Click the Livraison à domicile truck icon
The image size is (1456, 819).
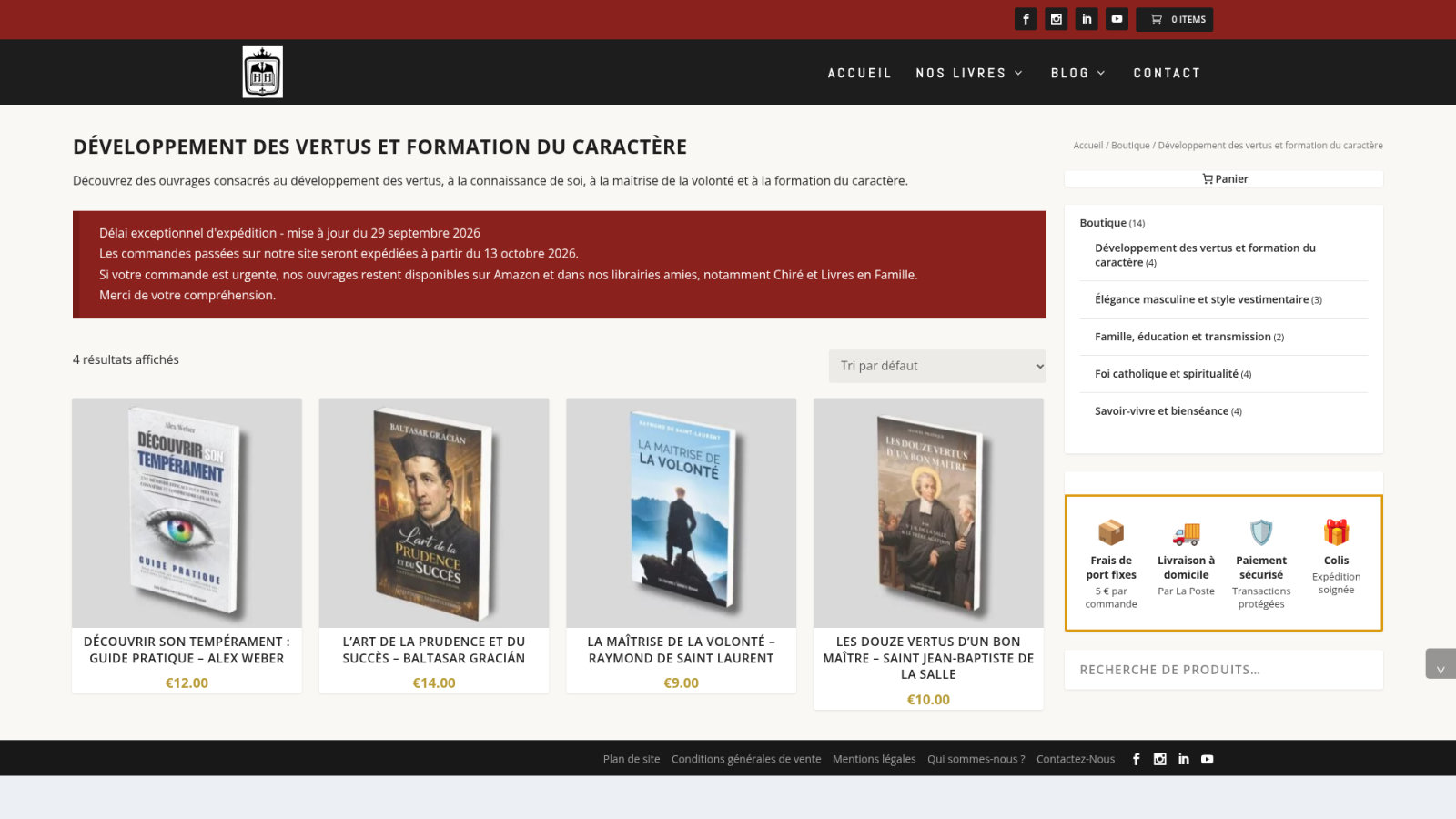click(1186, 532)
